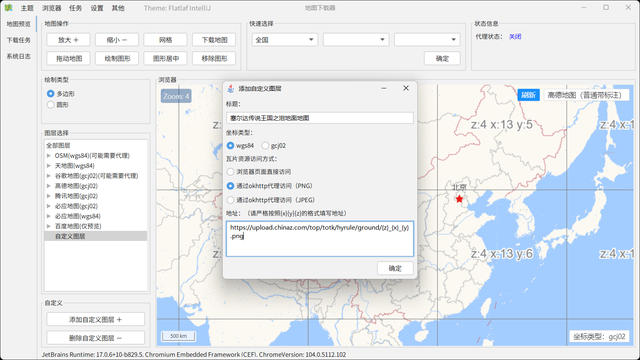This screenshot has height=360, width=640.
Task: Click 确定 button in the dialog
Action: 395,268
